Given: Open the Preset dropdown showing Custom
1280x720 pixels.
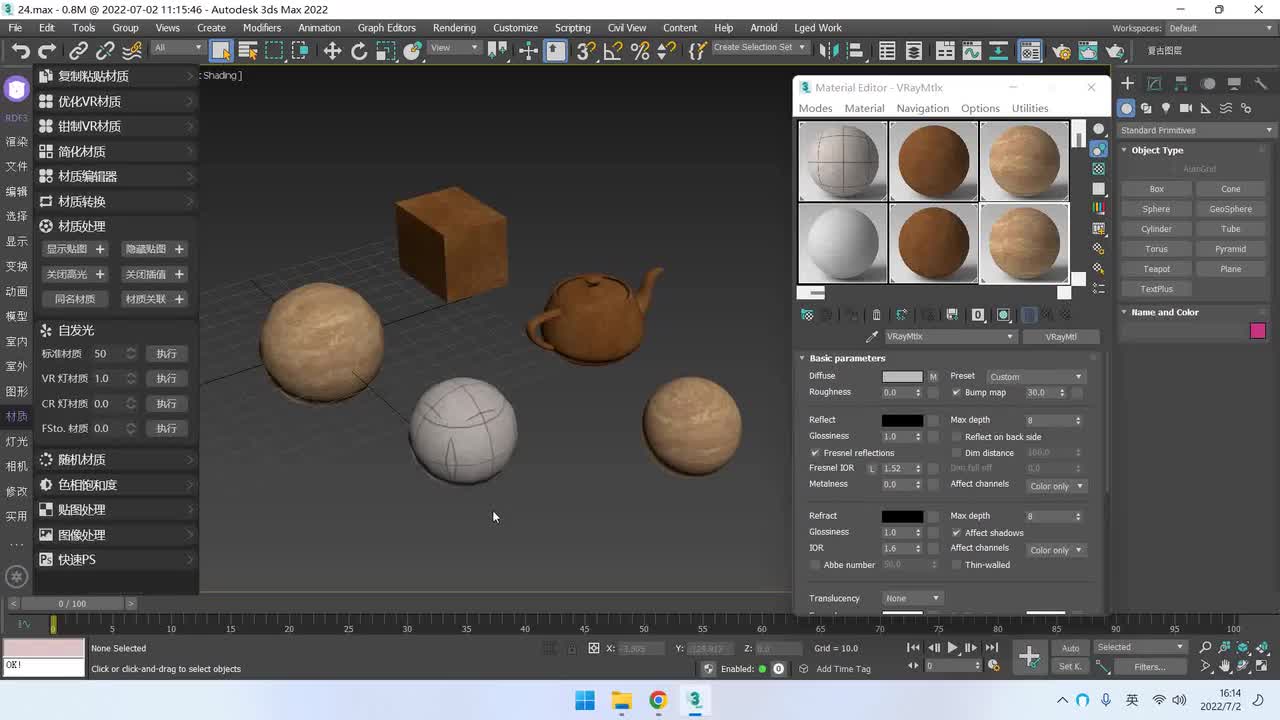Looking at the screenshot, I should [1035, 377].
